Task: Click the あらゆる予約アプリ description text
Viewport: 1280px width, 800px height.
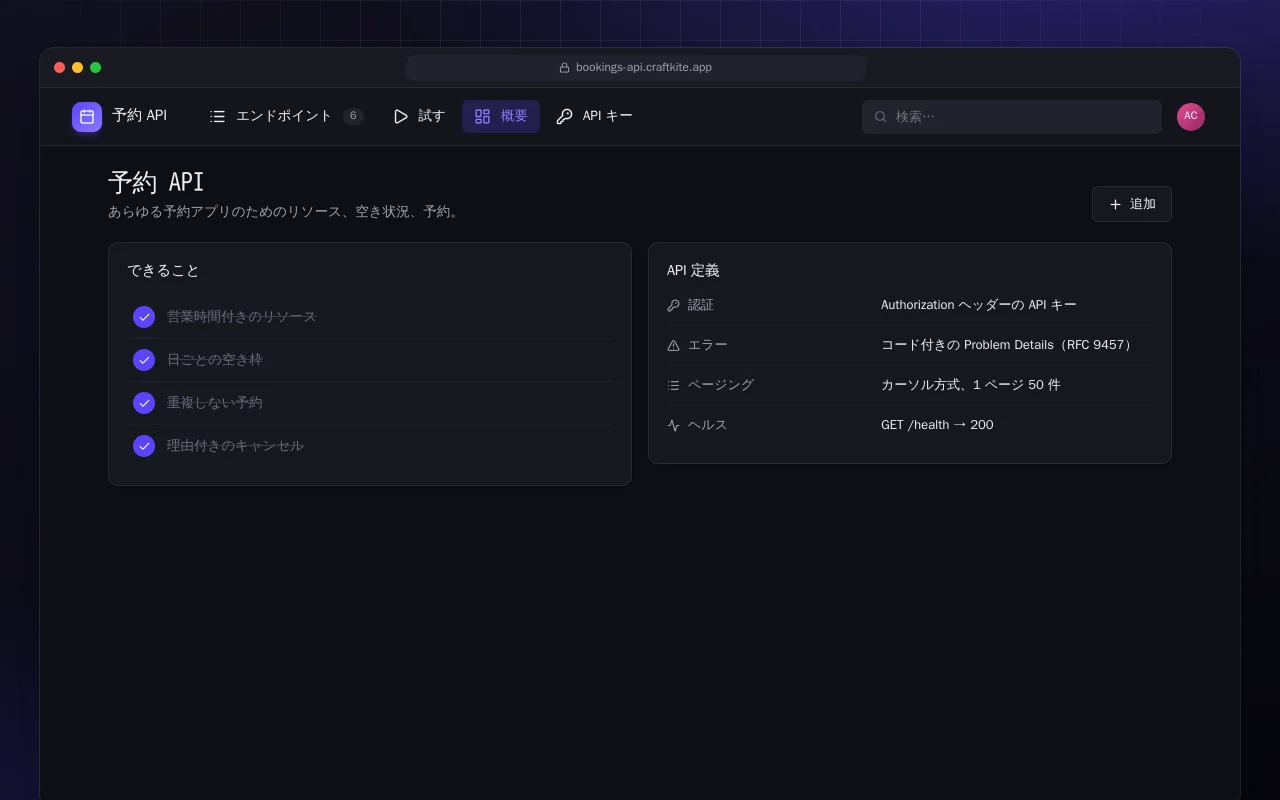Action: (286, 212)
